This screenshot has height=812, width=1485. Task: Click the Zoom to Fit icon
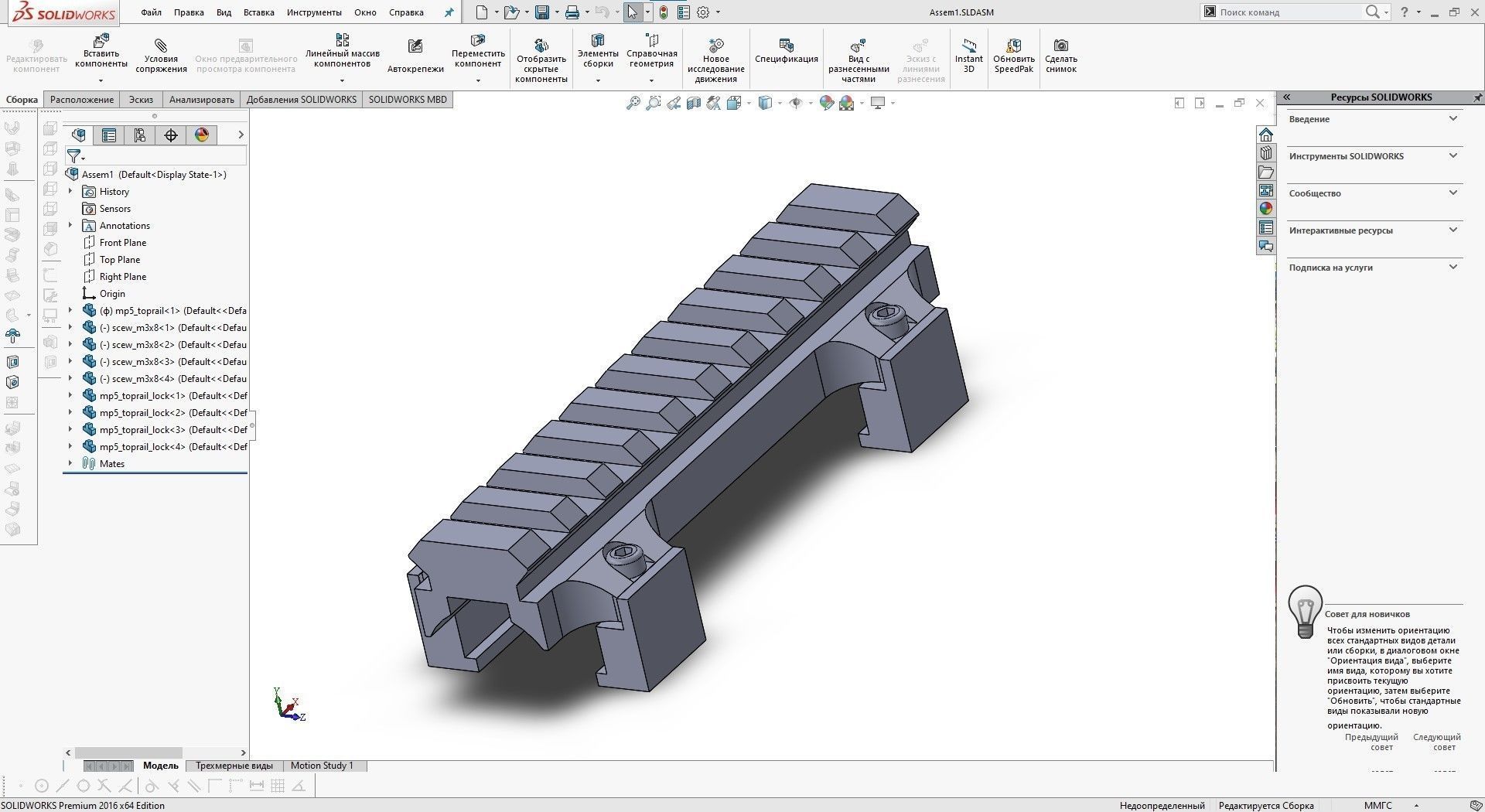click(633, 103)
